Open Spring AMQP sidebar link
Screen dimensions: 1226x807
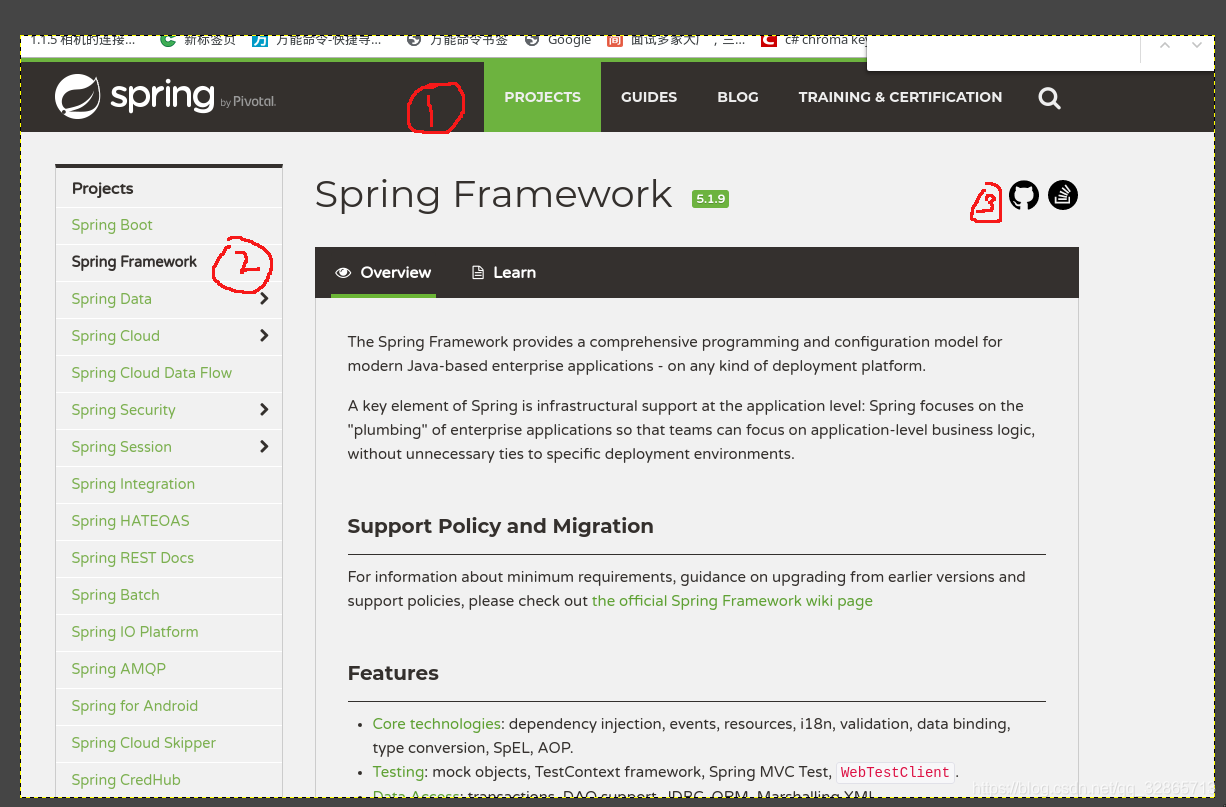coord(118,669)
